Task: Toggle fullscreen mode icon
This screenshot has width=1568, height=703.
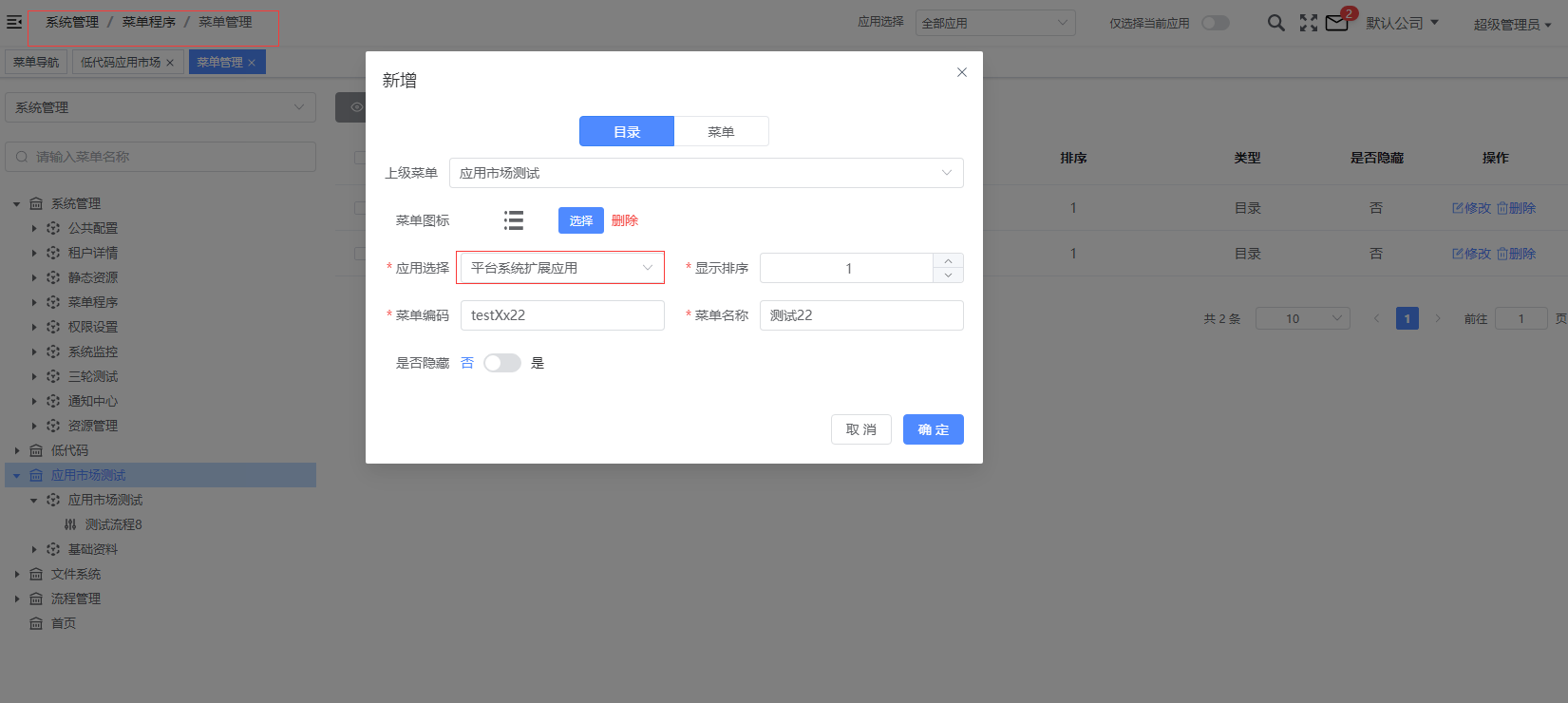Action: click(x=1309, y=23)
